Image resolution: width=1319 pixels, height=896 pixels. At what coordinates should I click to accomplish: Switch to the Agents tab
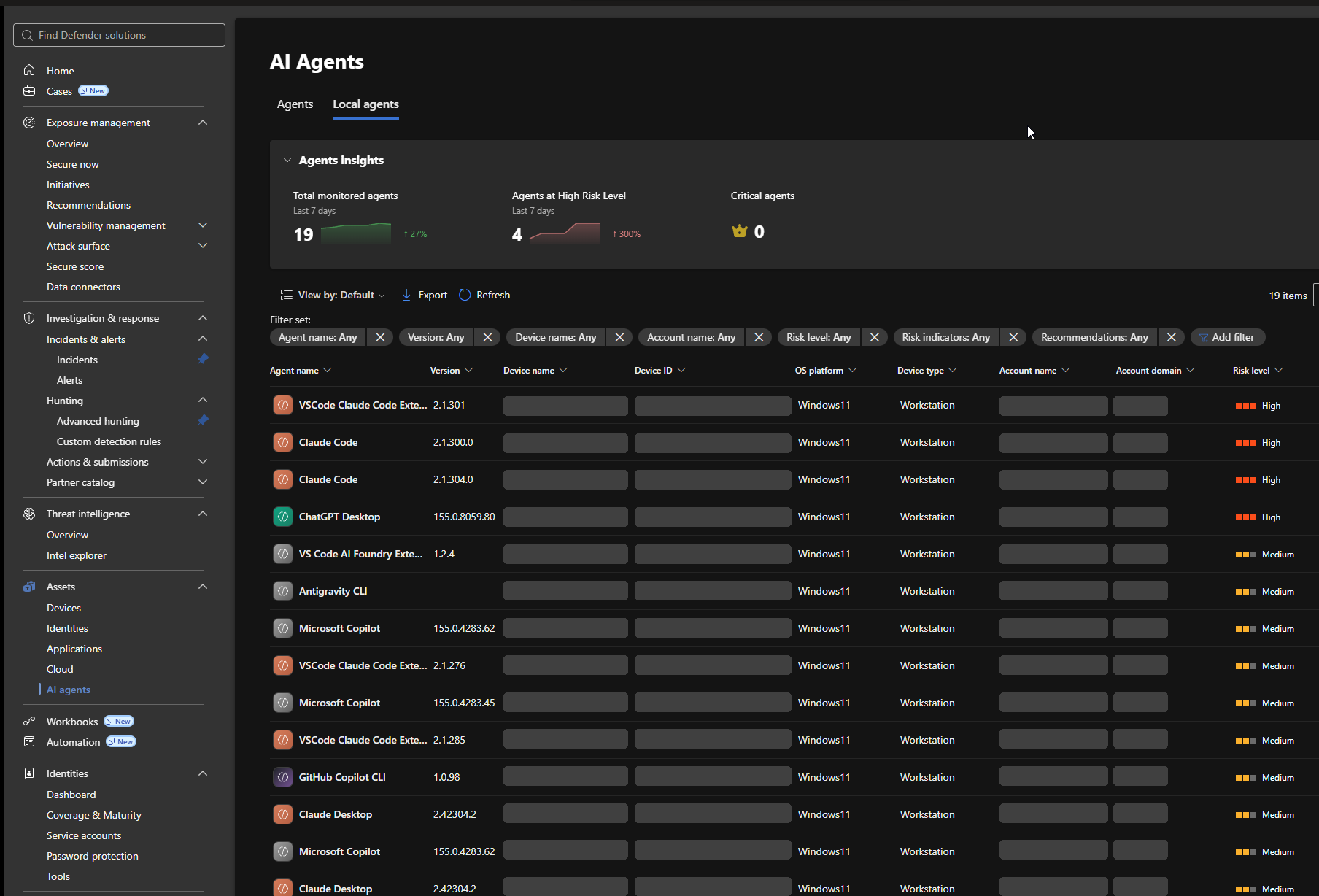tap(295, 104)
